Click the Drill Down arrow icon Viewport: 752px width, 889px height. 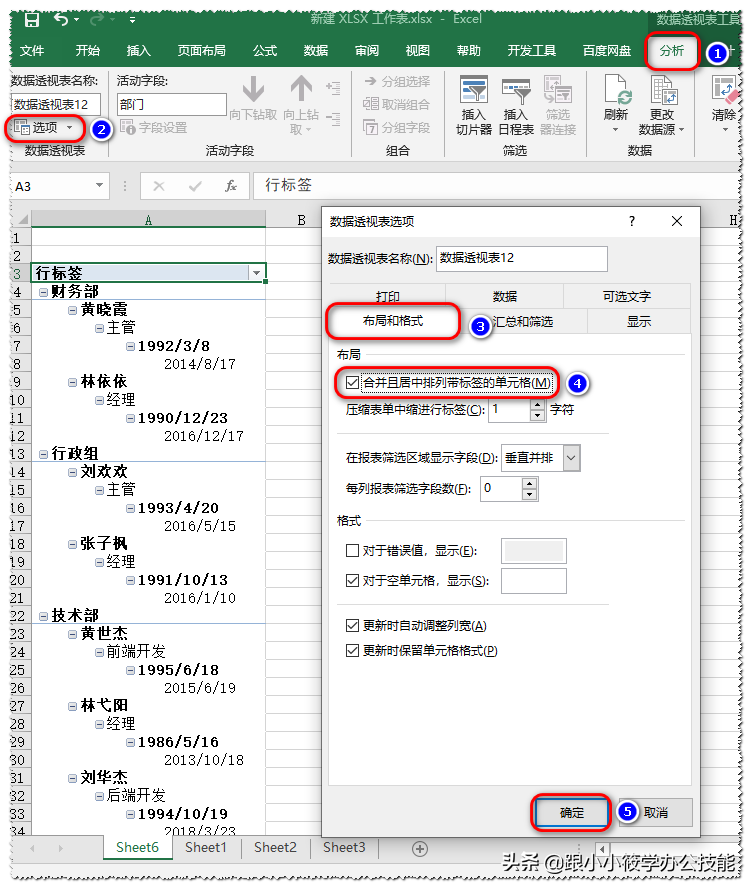253,90
